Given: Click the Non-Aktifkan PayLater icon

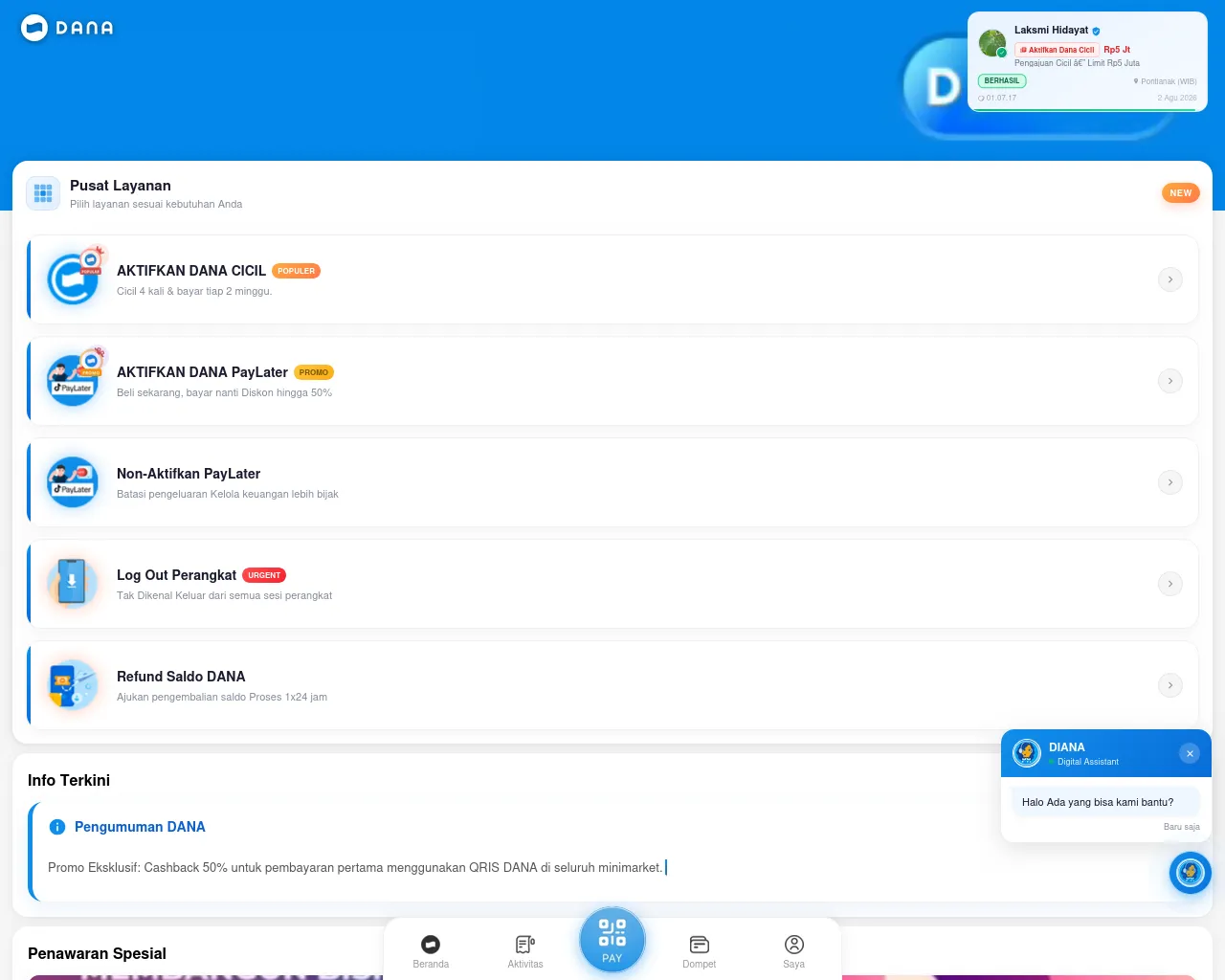Looking at the screenshot, I should click(74, 481).
